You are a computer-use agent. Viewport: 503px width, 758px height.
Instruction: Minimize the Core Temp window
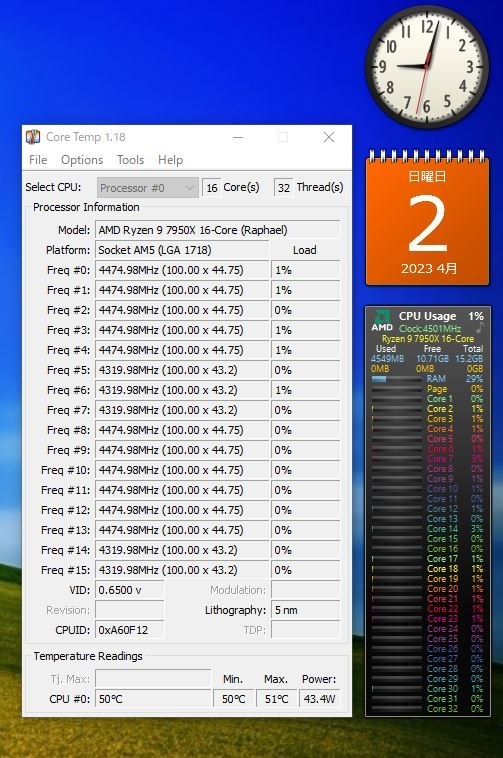click(238, 137)
